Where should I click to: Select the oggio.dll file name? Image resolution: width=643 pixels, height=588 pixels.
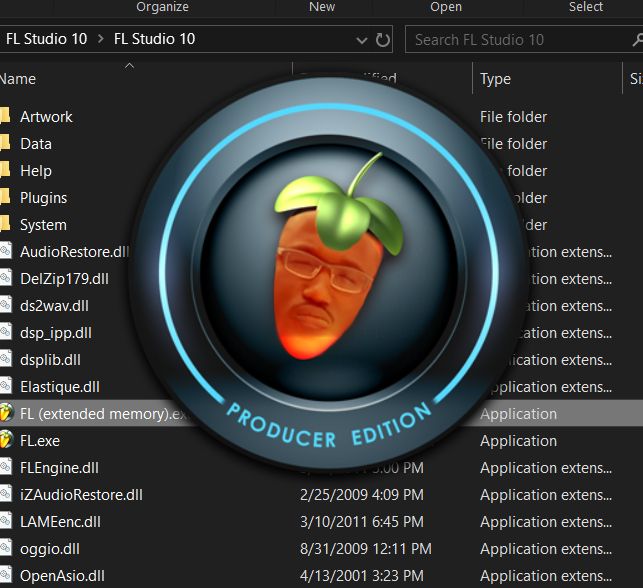tap(50, 549)
